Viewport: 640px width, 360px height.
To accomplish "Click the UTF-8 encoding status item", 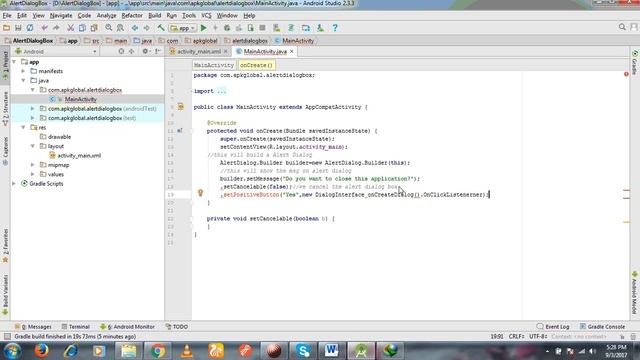I will (x=538, y=336).
